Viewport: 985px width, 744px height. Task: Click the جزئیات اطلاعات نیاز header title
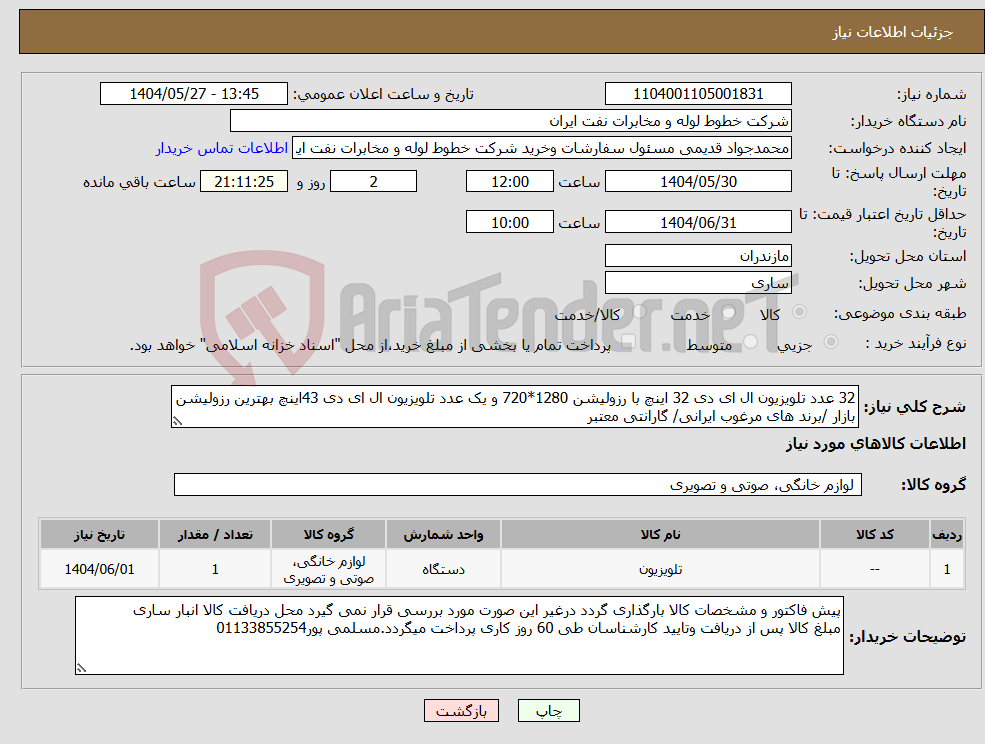893,32
